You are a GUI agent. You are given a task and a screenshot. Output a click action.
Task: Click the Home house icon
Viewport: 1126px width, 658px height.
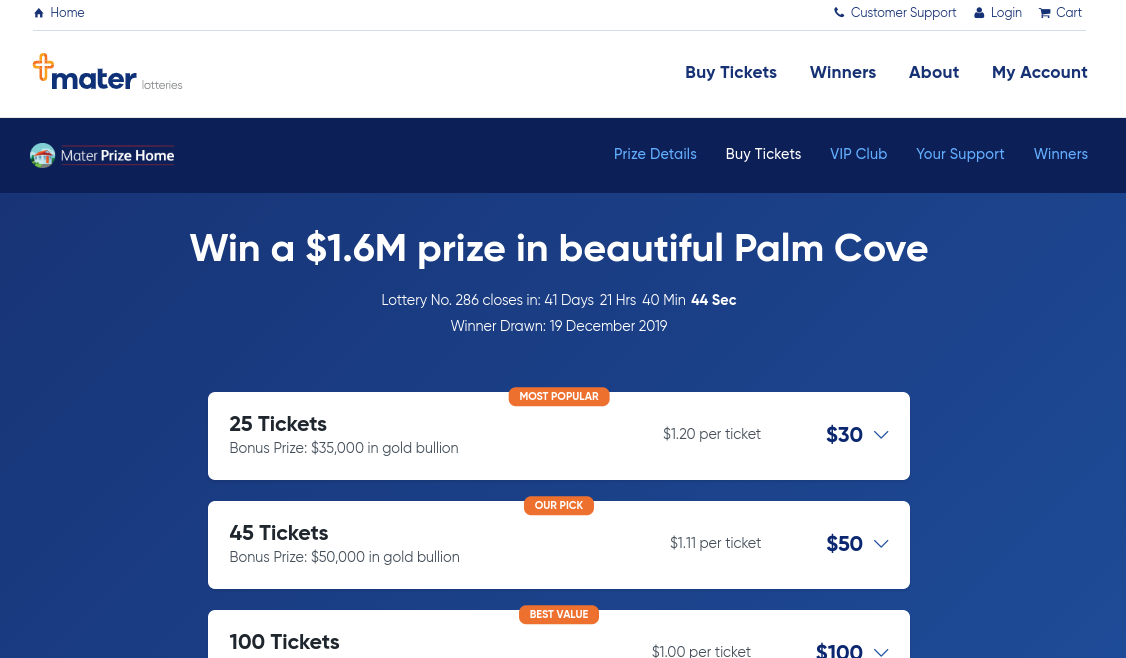(39, 13)
